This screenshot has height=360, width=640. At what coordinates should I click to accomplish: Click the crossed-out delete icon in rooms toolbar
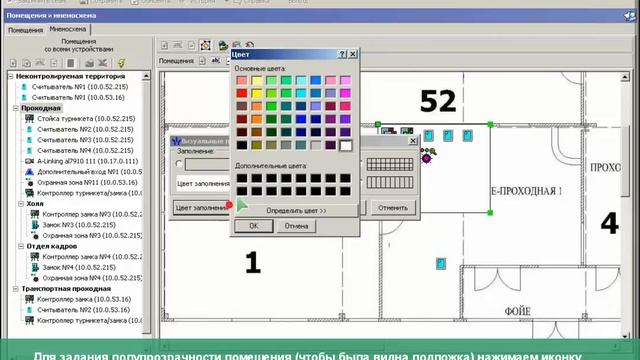tap(102, 63)
